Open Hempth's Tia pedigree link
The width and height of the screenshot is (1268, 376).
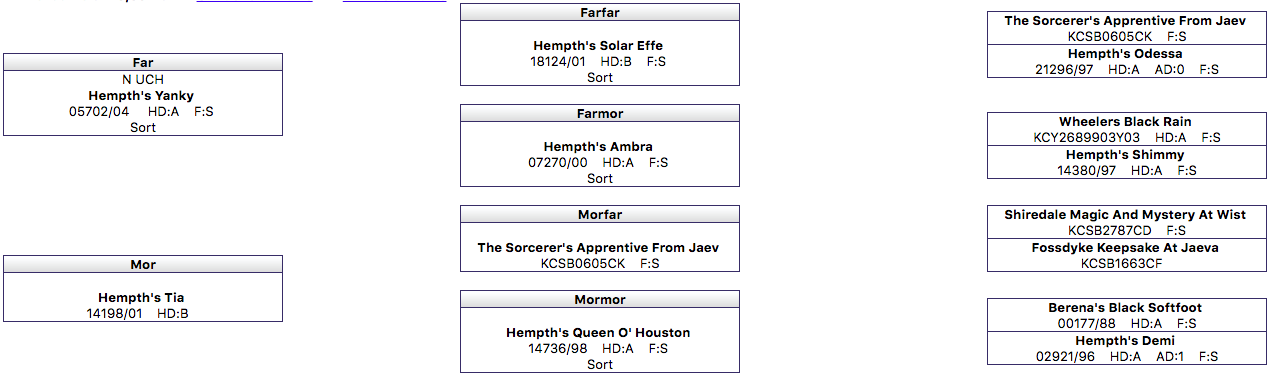[141, 298]
